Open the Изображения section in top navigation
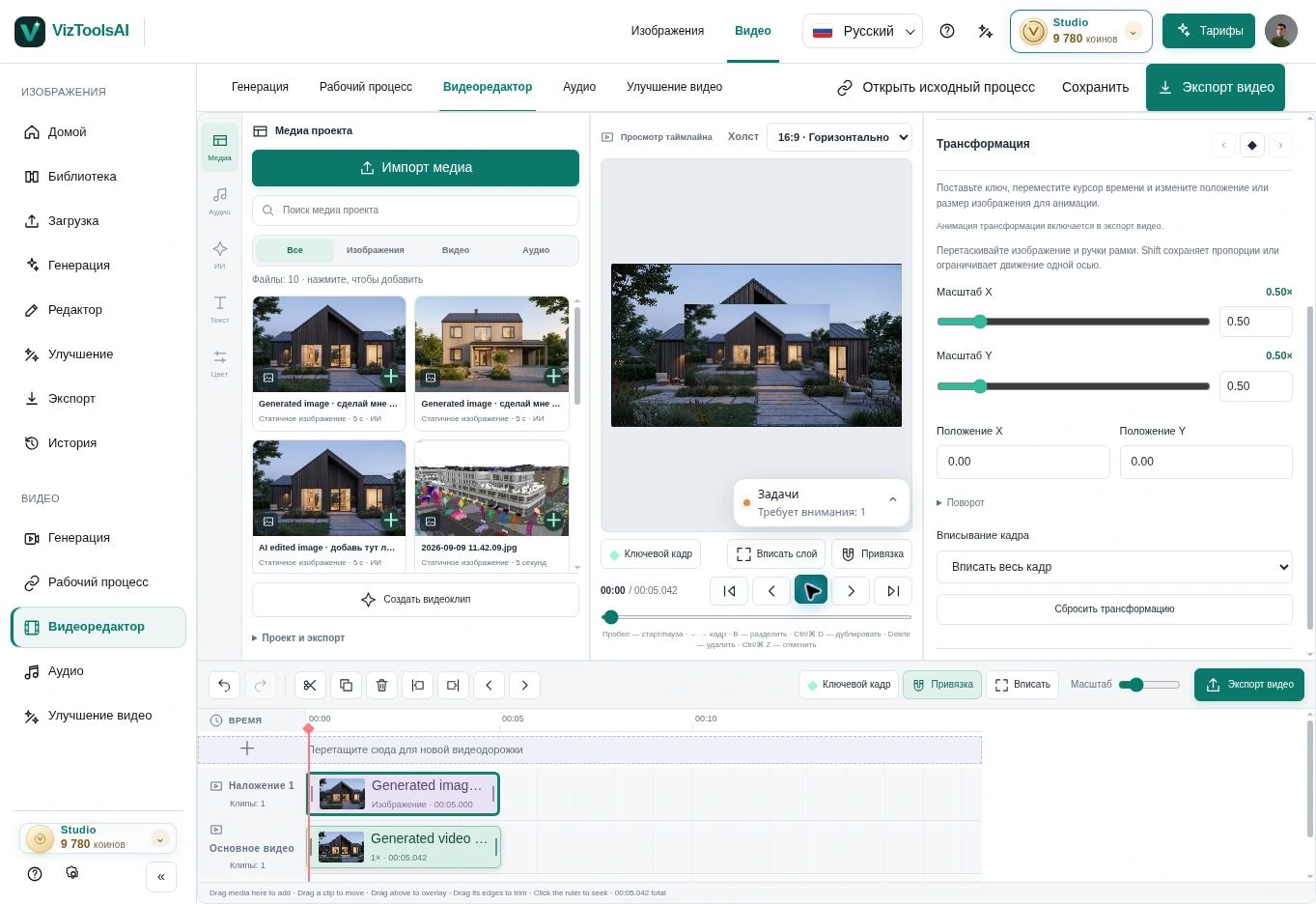This screenshot has width=1316, height=904. point(667,31)
